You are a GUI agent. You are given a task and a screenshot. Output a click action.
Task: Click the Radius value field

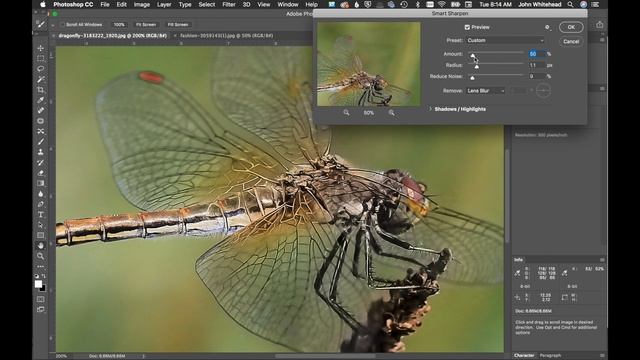pyautogui.click(x=537, y=65)
